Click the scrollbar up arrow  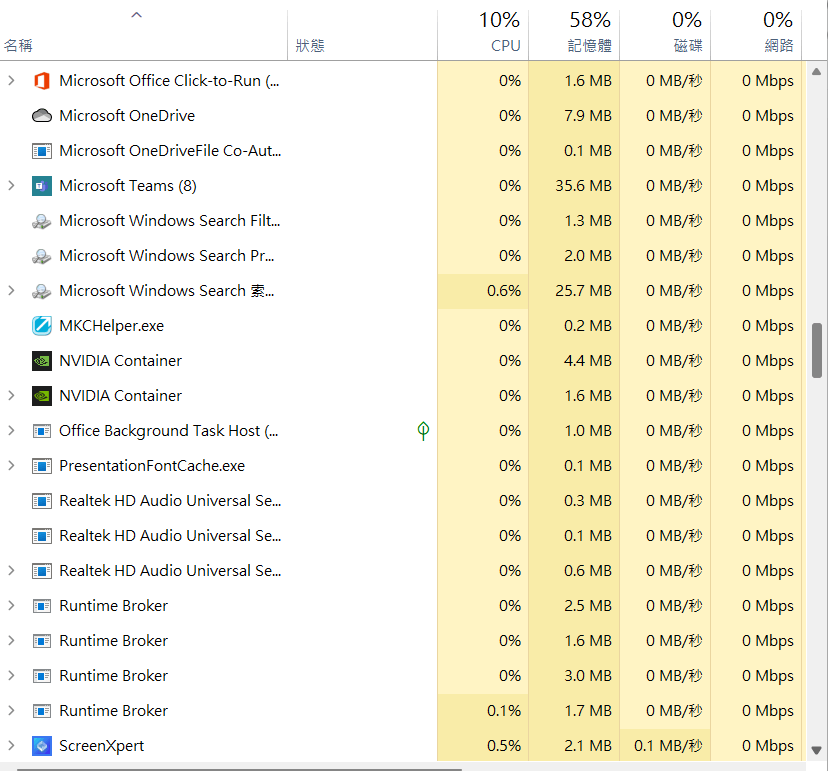pyautogui.click(x=816, y=71)
